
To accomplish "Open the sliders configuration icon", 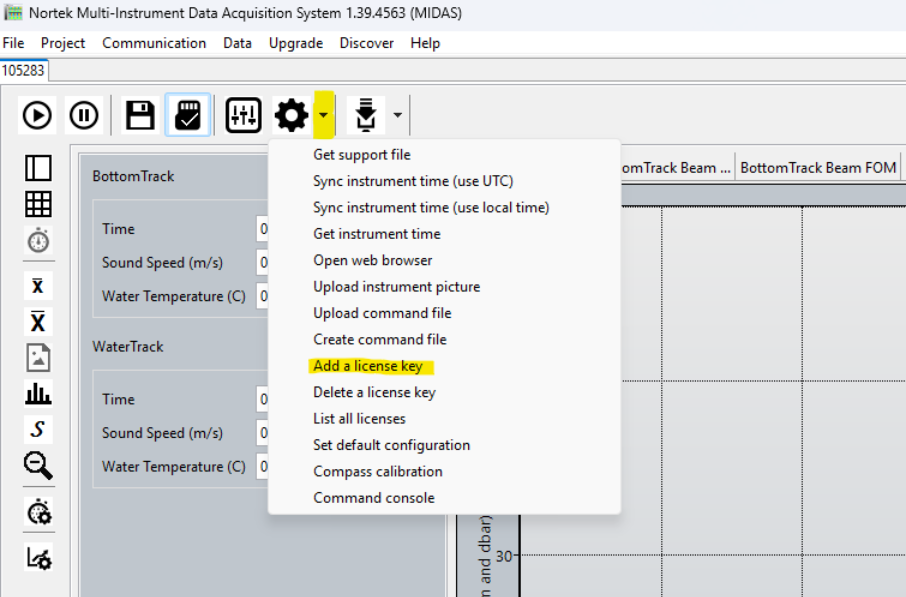I will pos(243,115).
